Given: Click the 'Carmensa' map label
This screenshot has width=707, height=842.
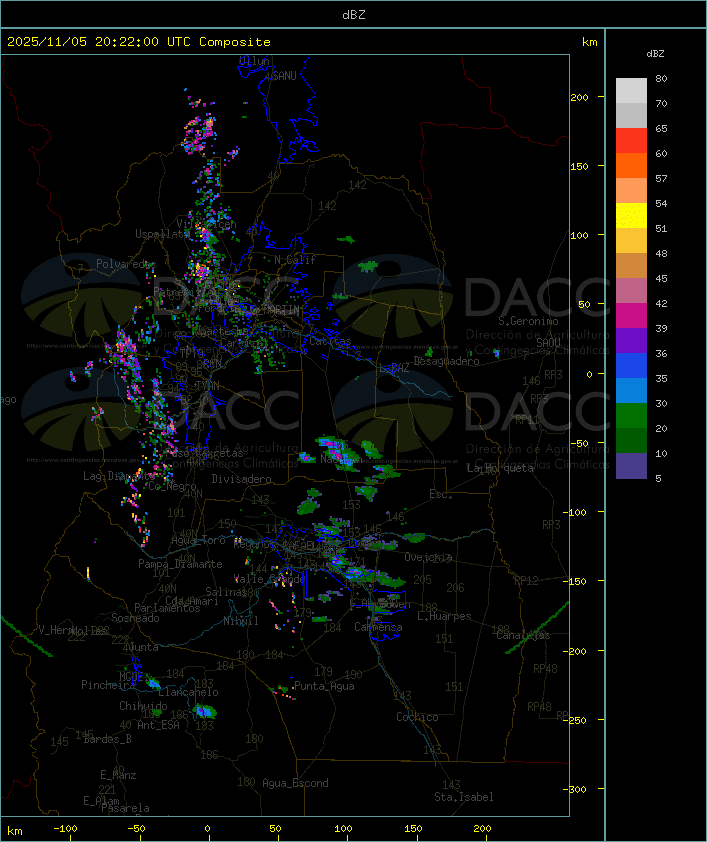Looking at the screenshot, I should [378, 627].
